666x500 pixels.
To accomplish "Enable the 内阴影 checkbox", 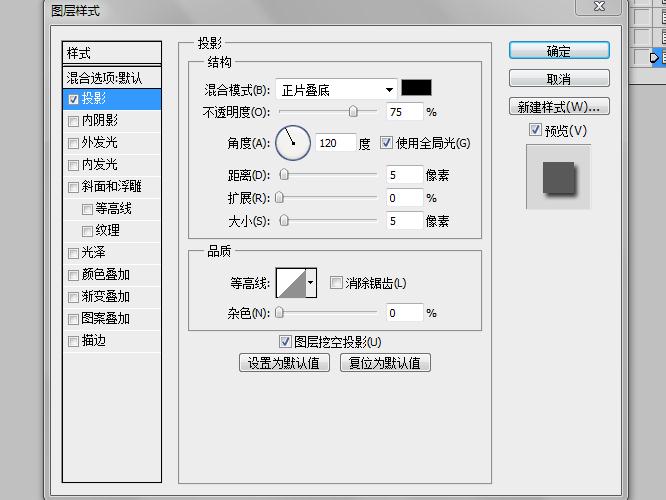I will pos(73,121).
